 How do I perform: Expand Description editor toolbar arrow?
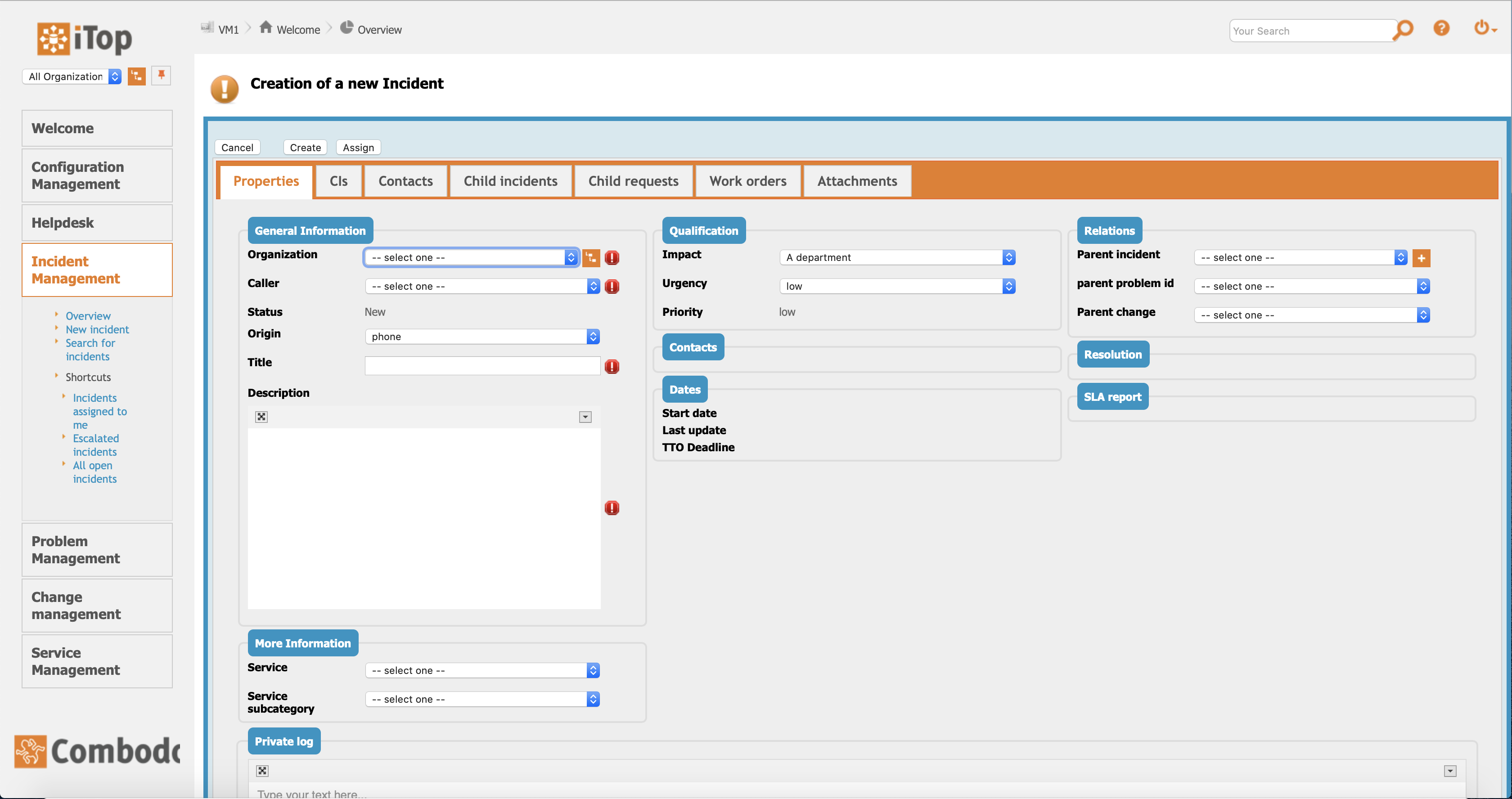[585, 417]
